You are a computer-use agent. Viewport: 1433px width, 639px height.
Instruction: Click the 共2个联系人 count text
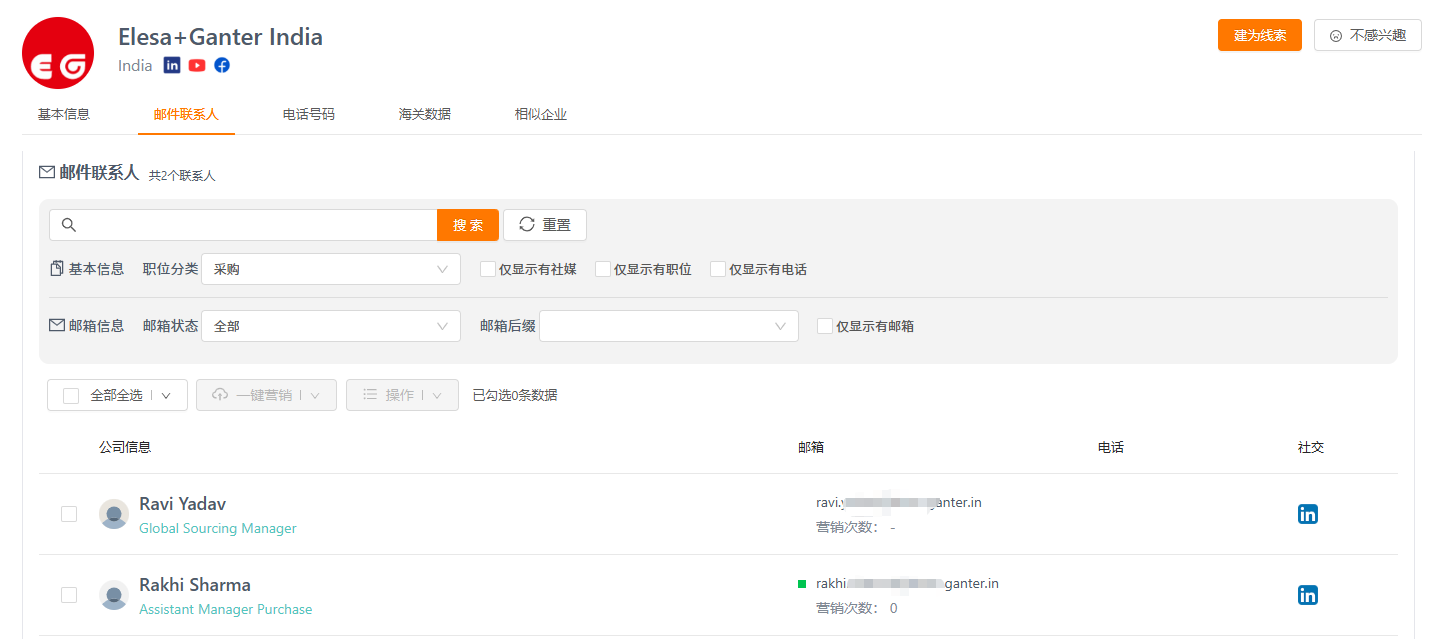pyautogui.click(x=182, y=175)
